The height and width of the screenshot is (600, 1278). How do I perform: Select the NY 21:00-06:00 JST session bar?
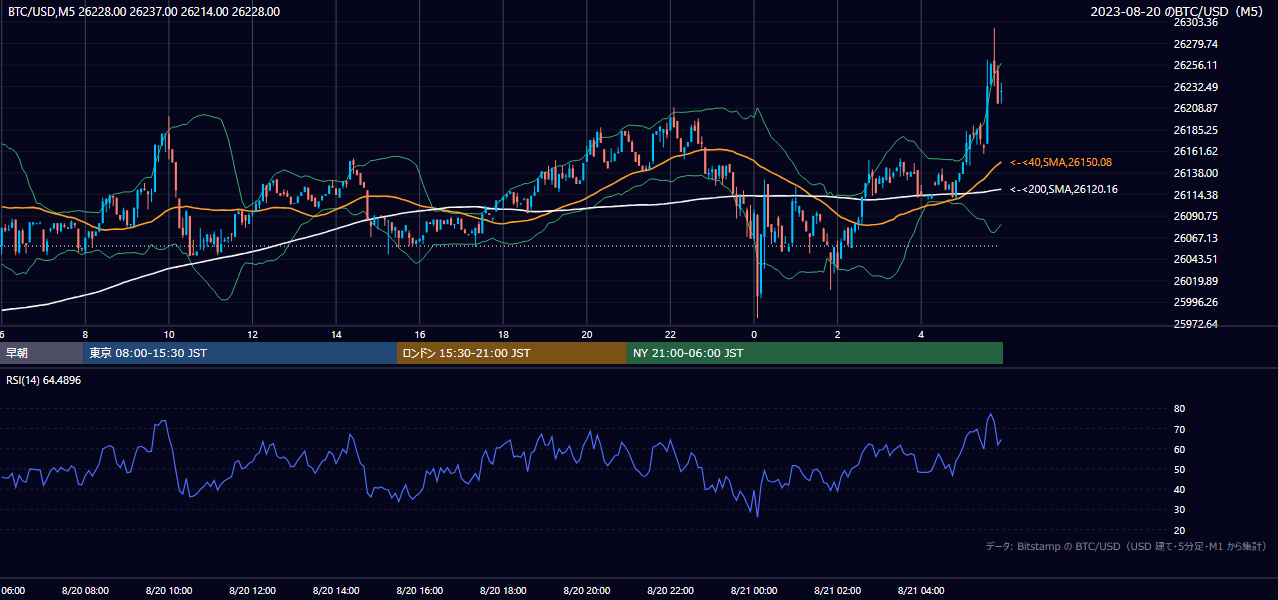click(815, 353)
